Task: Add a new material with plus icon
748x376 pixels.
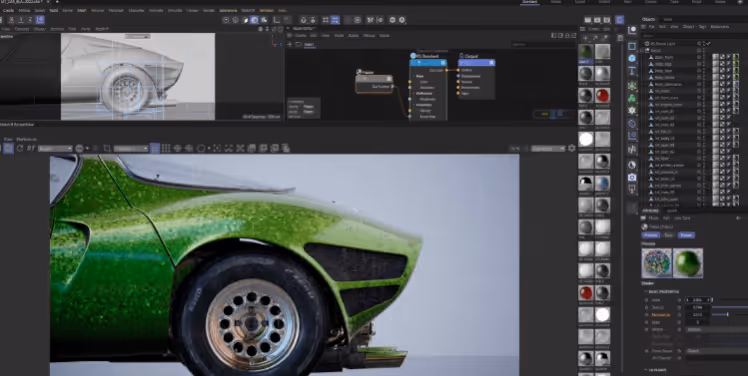Action: point(585,38)
